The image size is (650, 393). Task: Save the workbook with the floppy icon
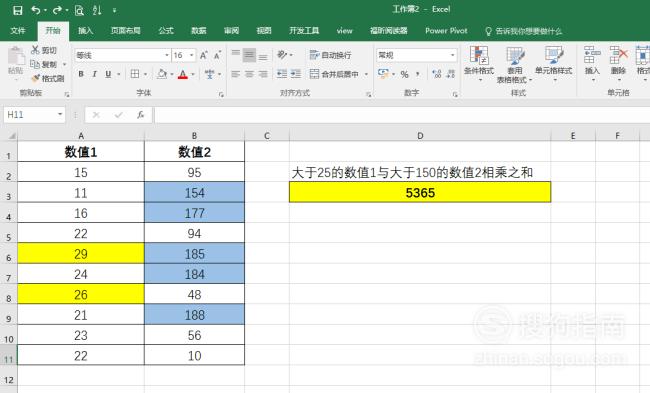pos(17,10)
